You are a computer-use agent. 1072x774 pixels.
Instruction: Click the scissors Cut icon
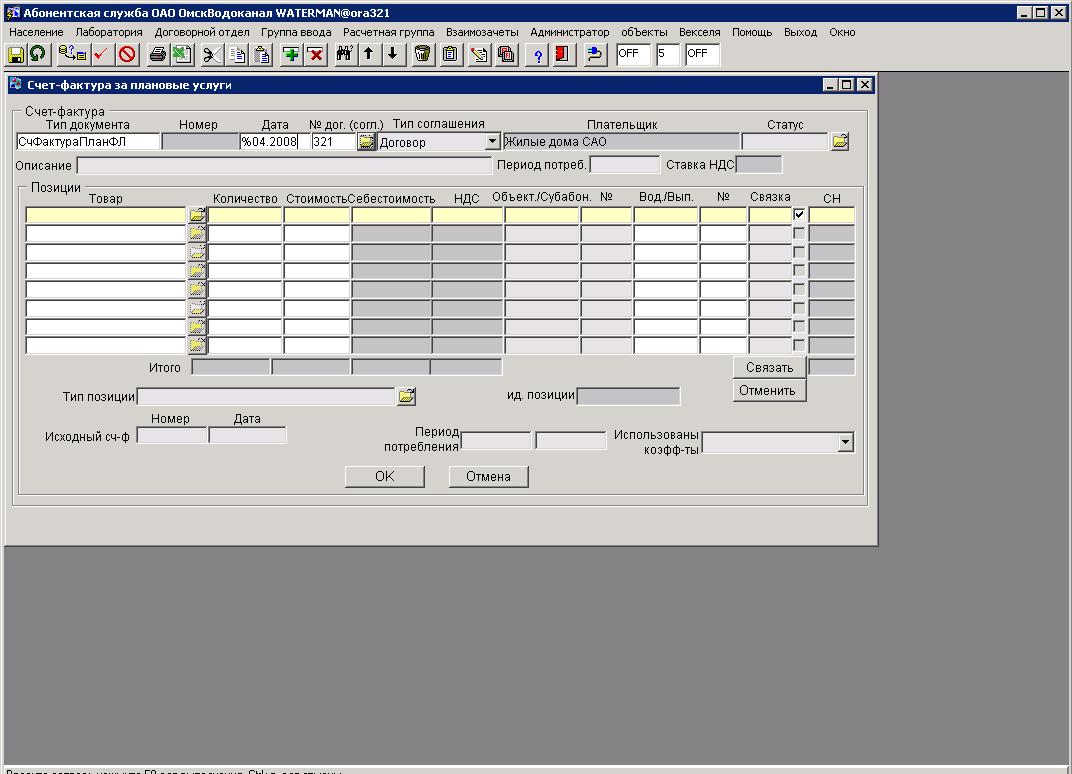[212, 54]
